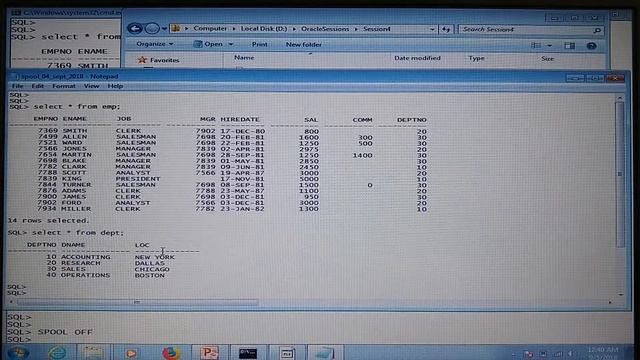This screenshot has height=360, width=640.
Task: Sort Explorer files by Date modified
Action: [x=417, y=58]
